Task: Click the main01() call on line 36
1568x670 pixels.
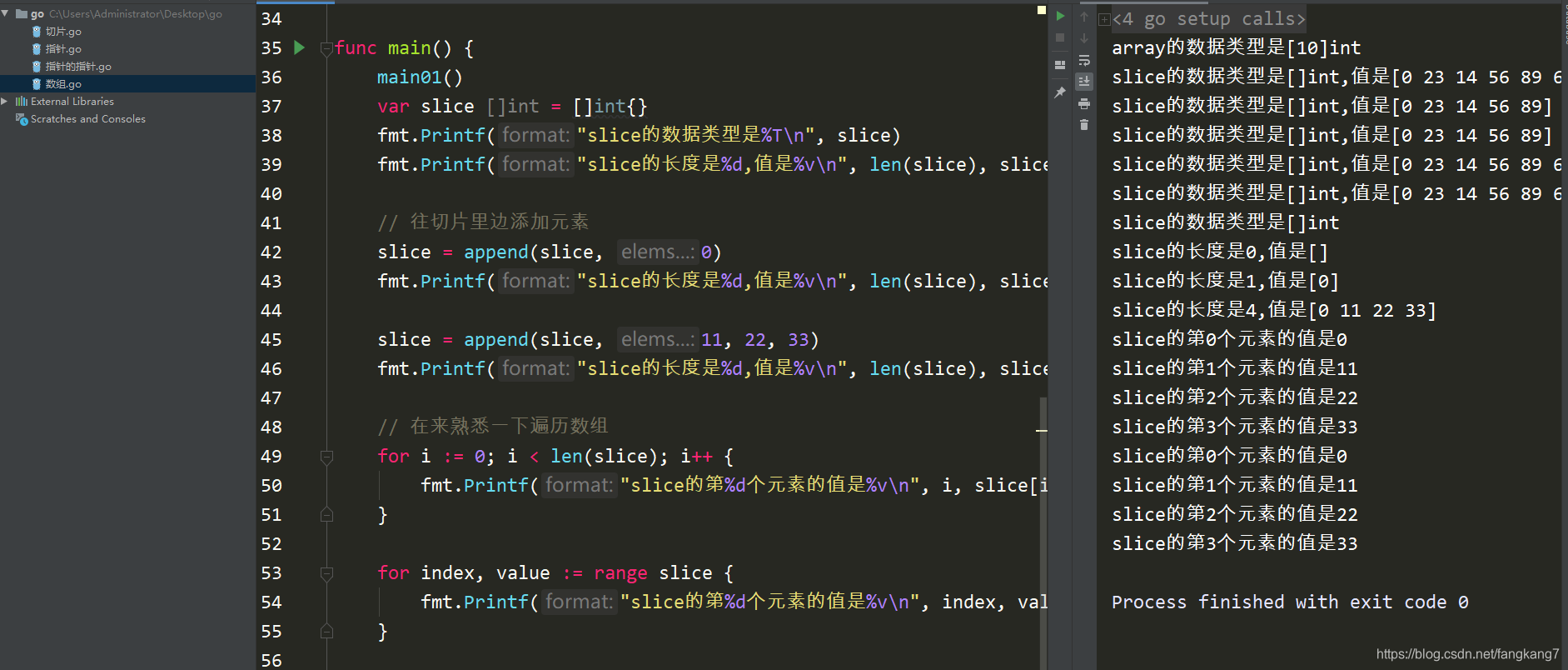Action: [420, 77]
